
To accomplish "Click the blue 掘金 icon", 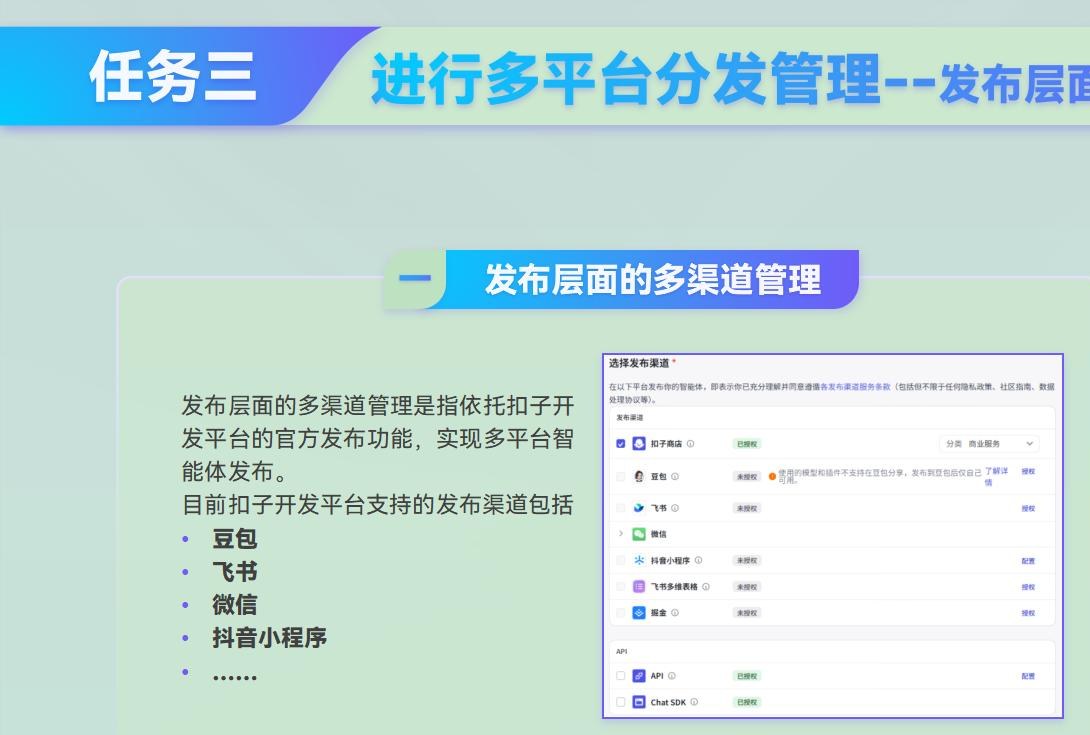I will 639,613.
